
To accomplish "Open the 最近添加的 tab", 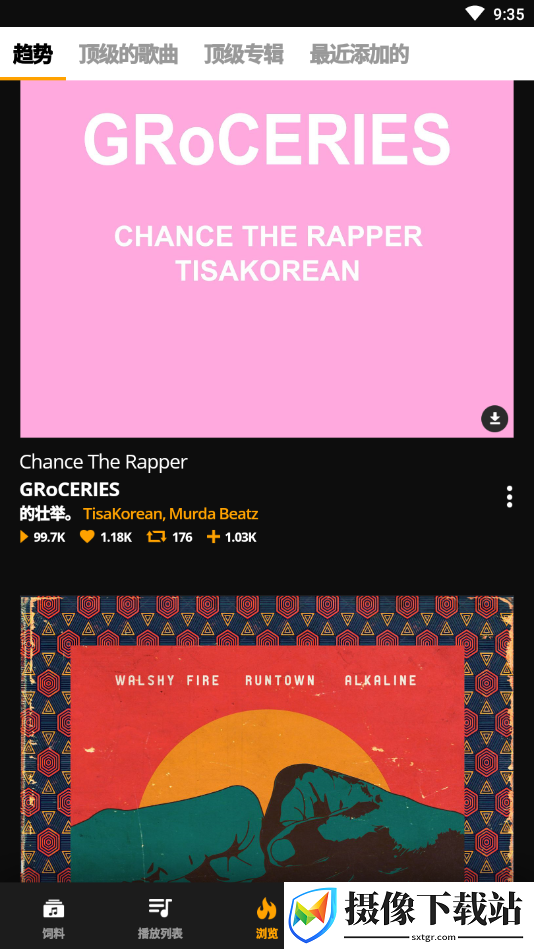I will click(359, 54).
